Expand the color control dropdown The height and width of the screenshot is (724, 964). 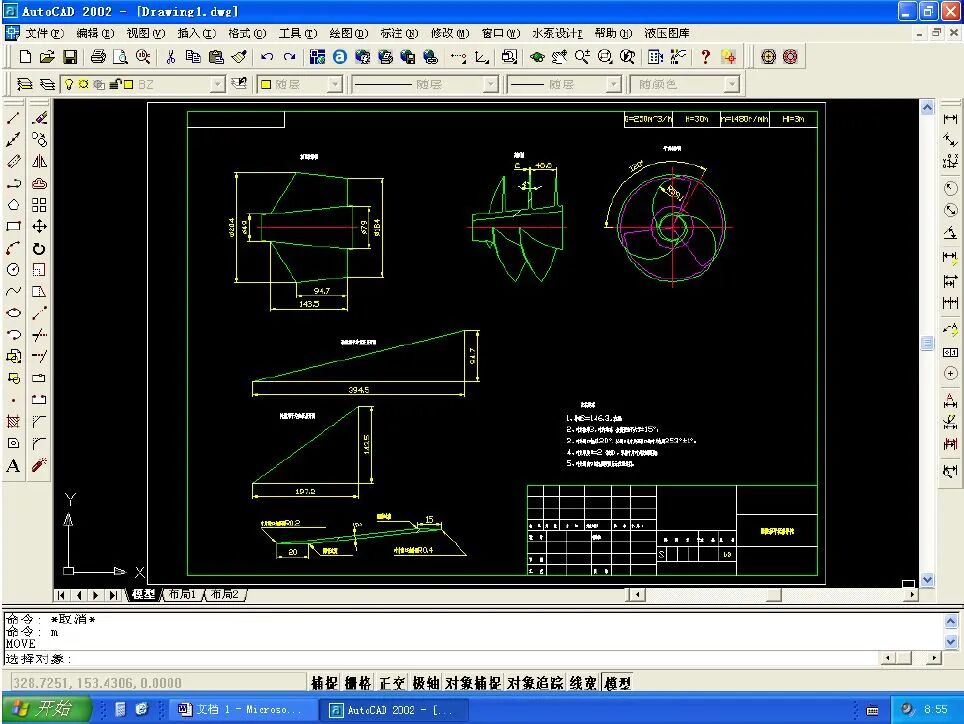[334, 84]
